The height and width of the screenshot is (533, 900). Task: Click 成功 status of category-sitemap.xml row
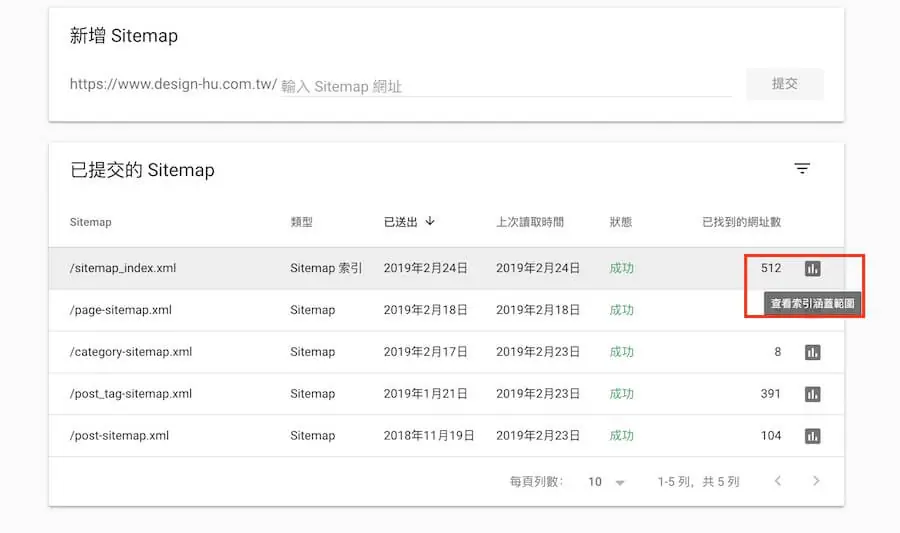tap(622, 352)
